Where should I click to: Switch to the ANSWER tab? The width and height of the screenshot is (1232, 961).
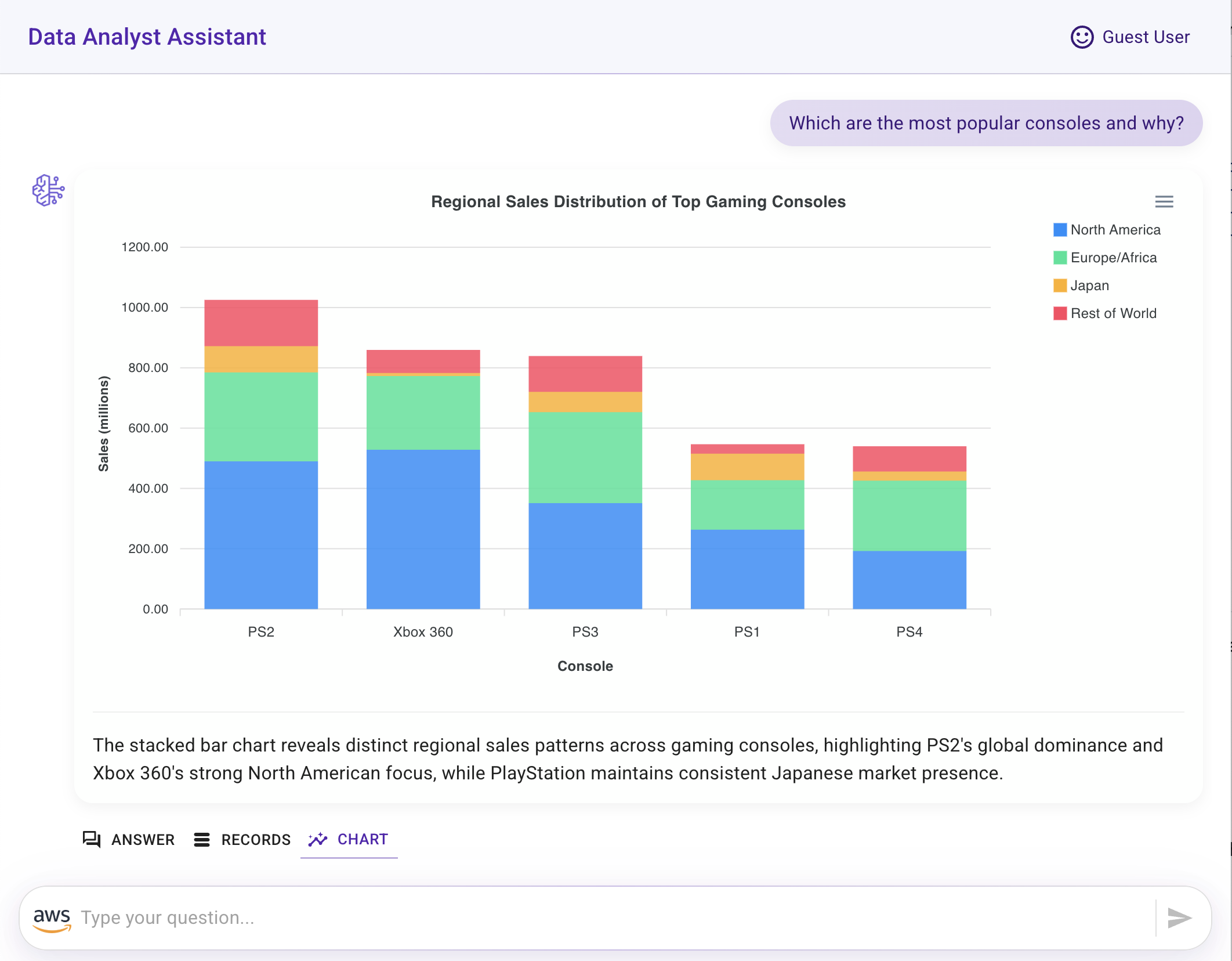[129, 840]
